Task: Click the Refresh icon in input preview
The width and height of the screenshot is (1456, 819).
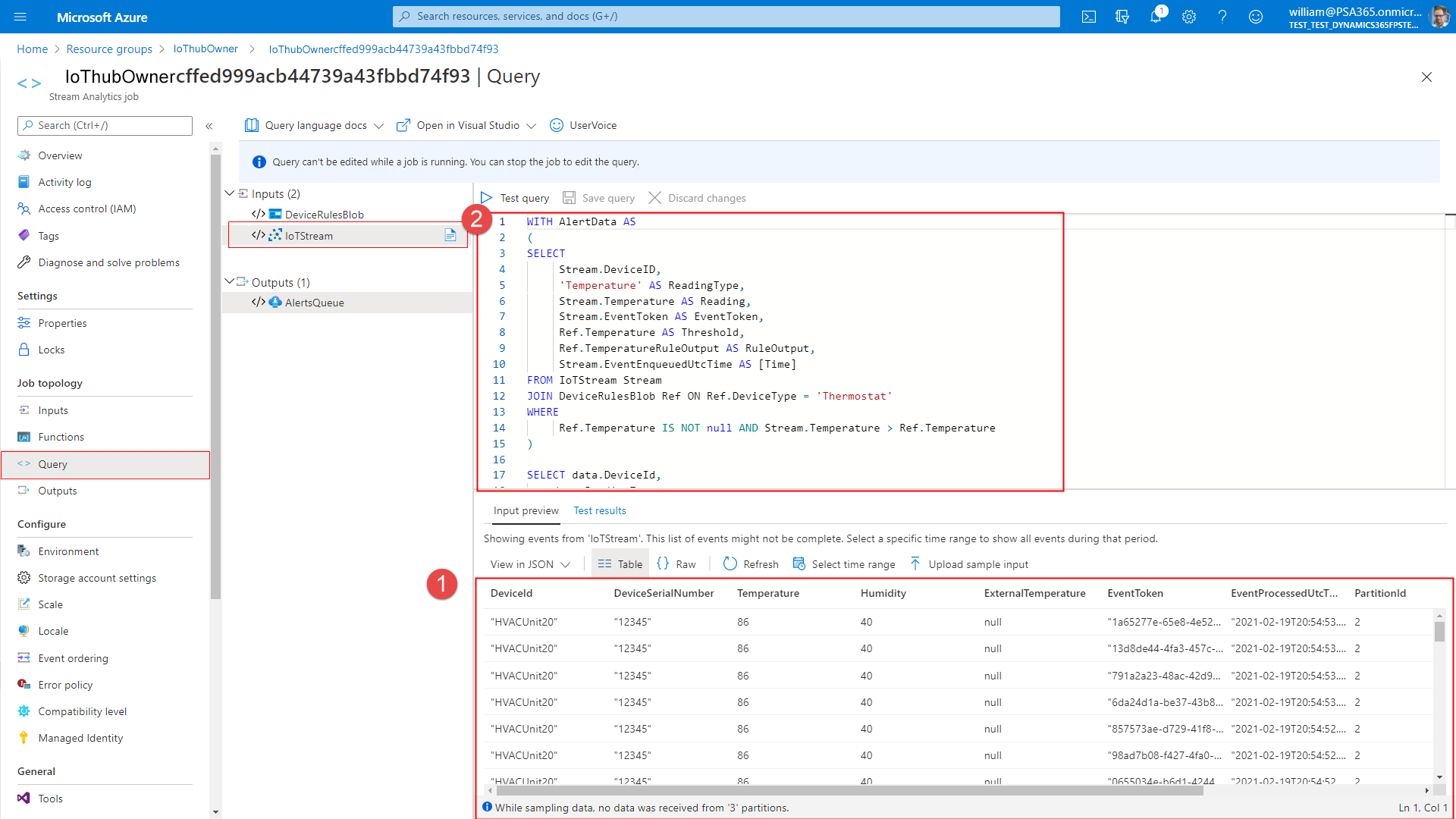Action: click(x=729, y=564)
